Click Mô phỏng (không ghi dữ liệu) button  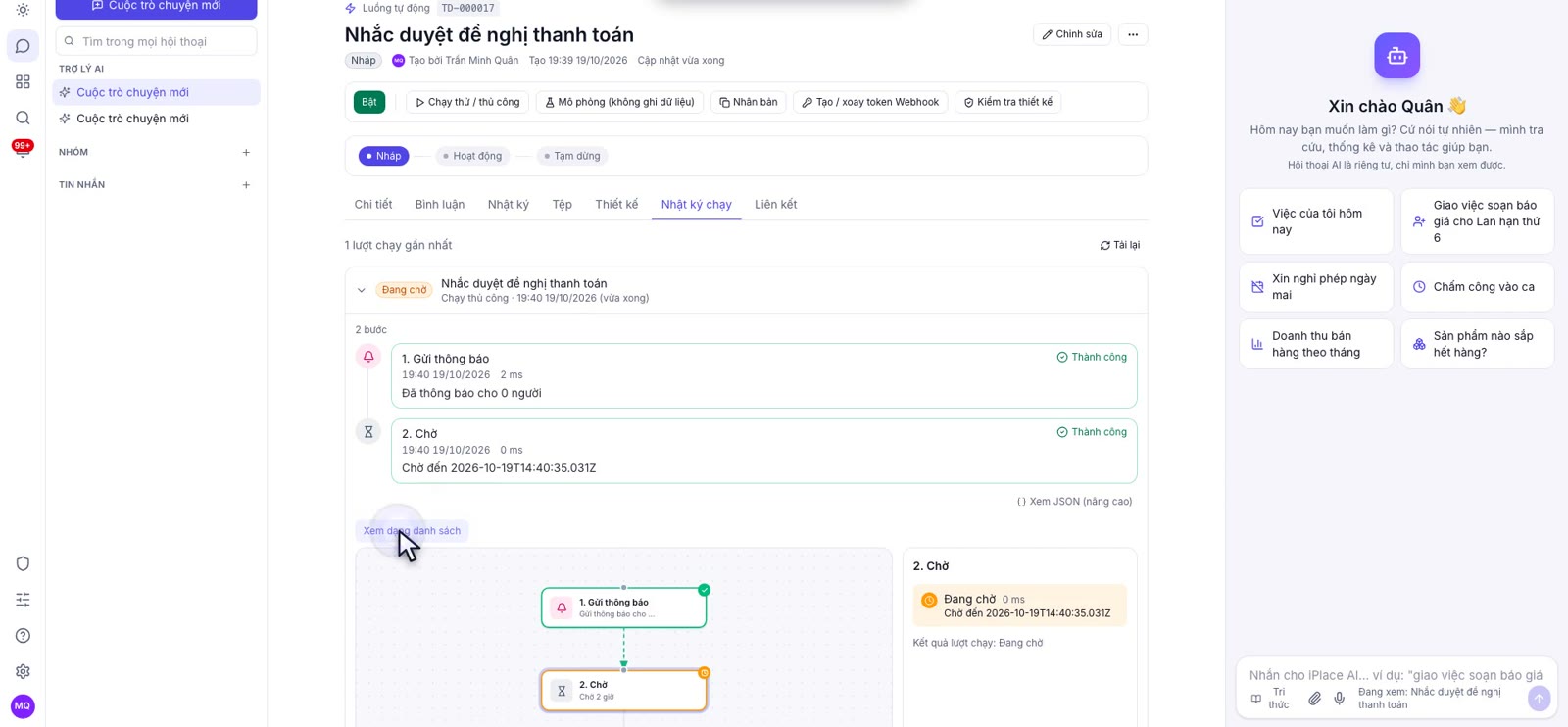point(619,102)
